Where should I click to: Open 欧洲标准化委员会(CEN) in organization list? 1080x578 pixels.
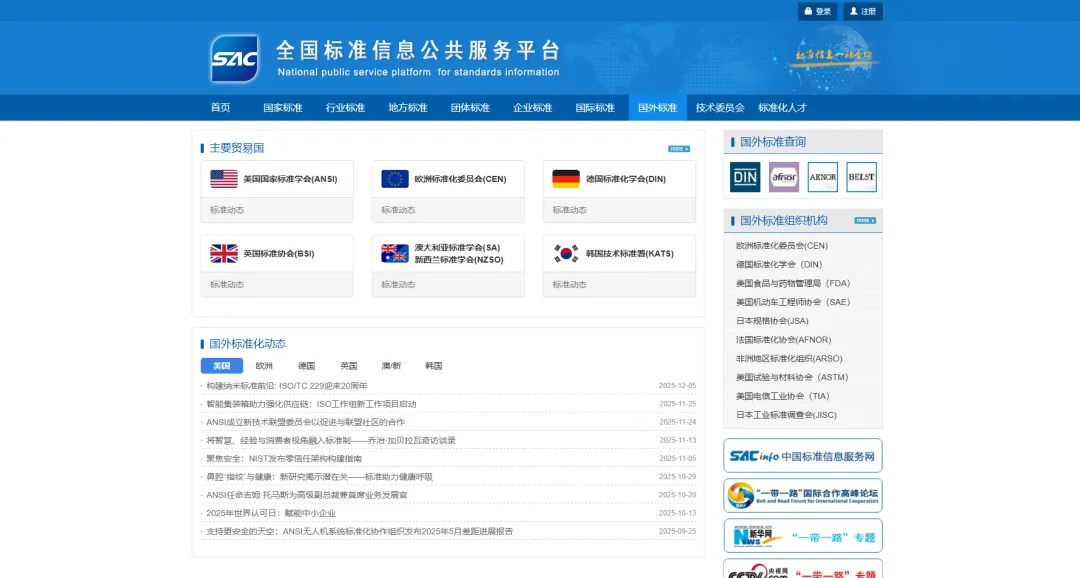click(x=782, y=245)
